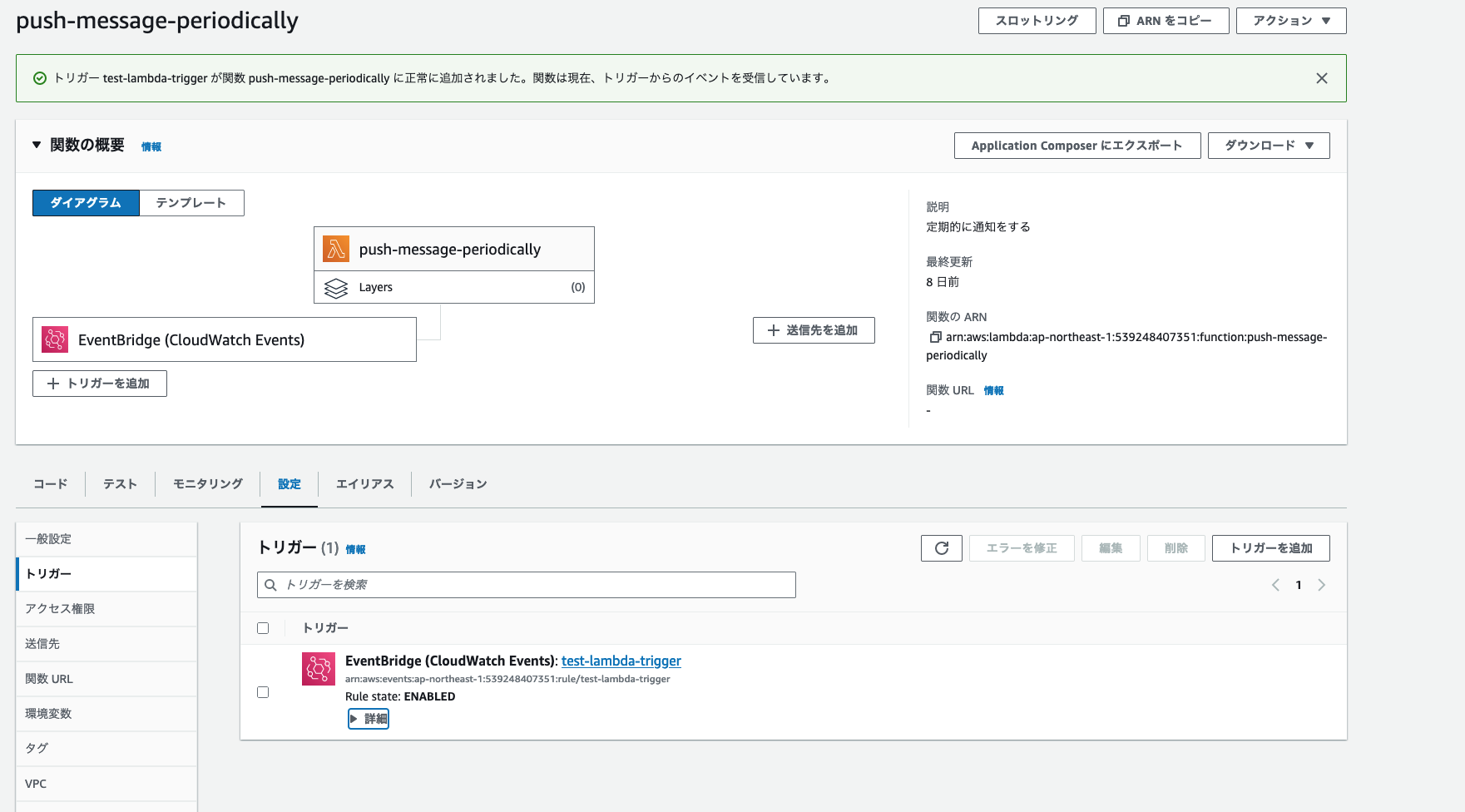The height and width of the screenshot is (812, 1465).
Task: Go to next triggers page
Action: (1321, 585)
